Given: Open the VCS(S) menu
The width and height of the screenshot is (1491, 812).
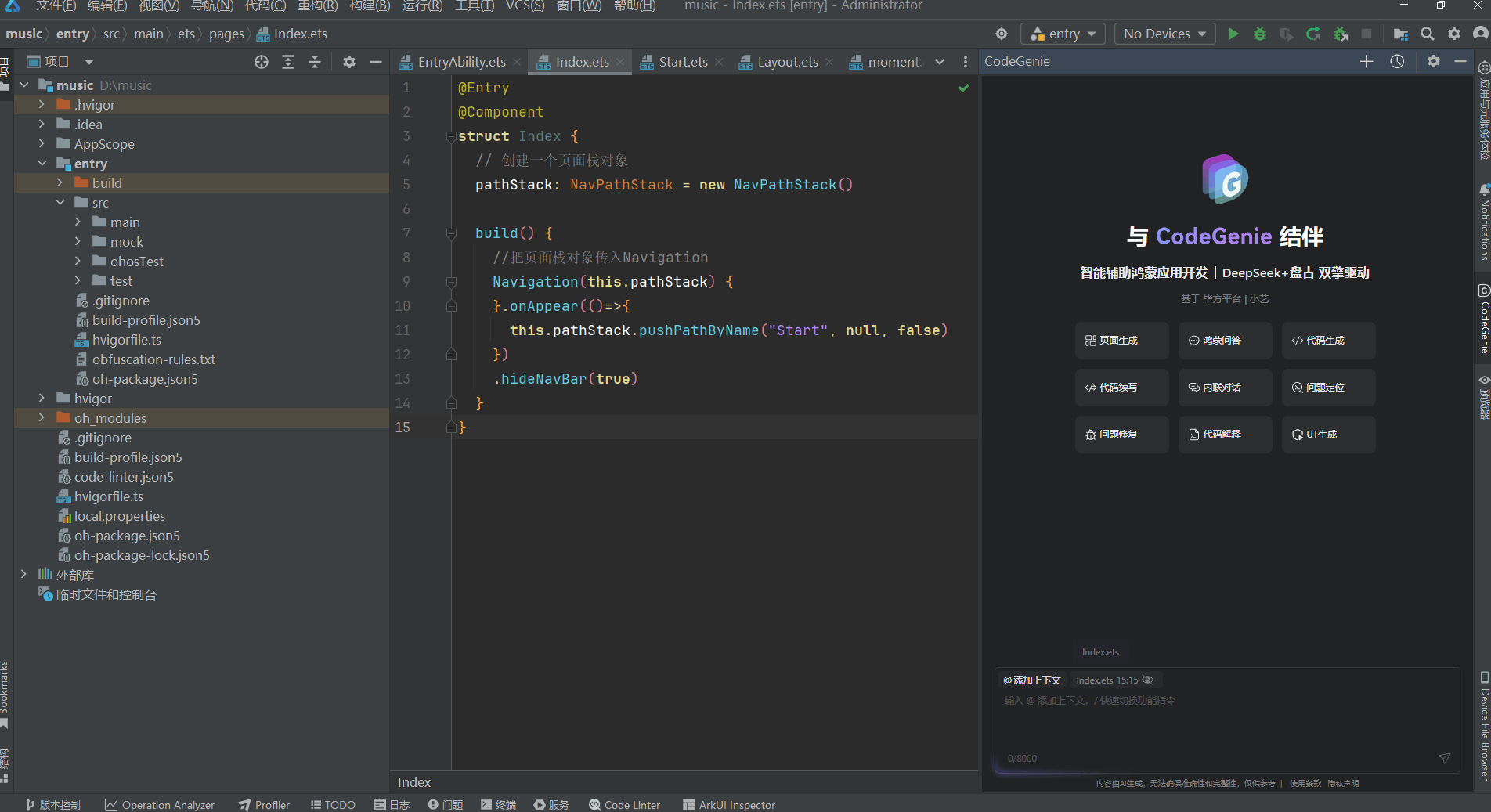Looking at the screenshot, I should [525, 6].
